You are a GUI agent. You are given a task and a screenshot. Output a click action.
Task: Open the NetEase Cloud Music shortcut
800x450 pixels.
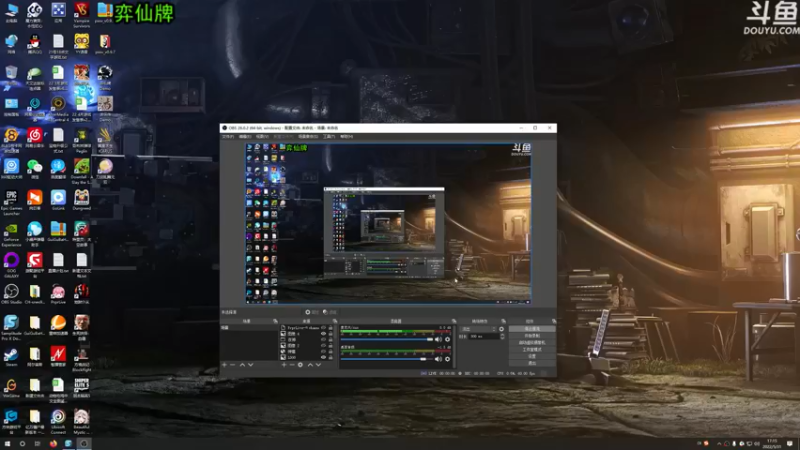35,138
